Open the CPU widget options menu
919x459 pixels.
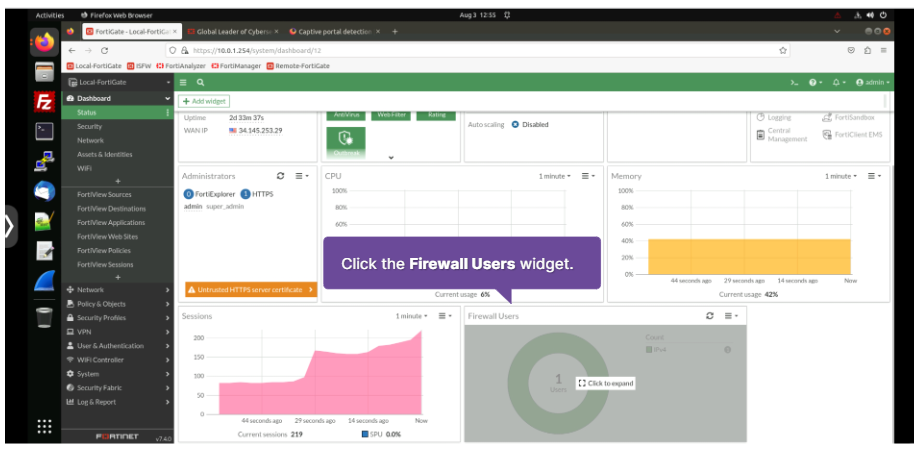[x=588, y=176]
